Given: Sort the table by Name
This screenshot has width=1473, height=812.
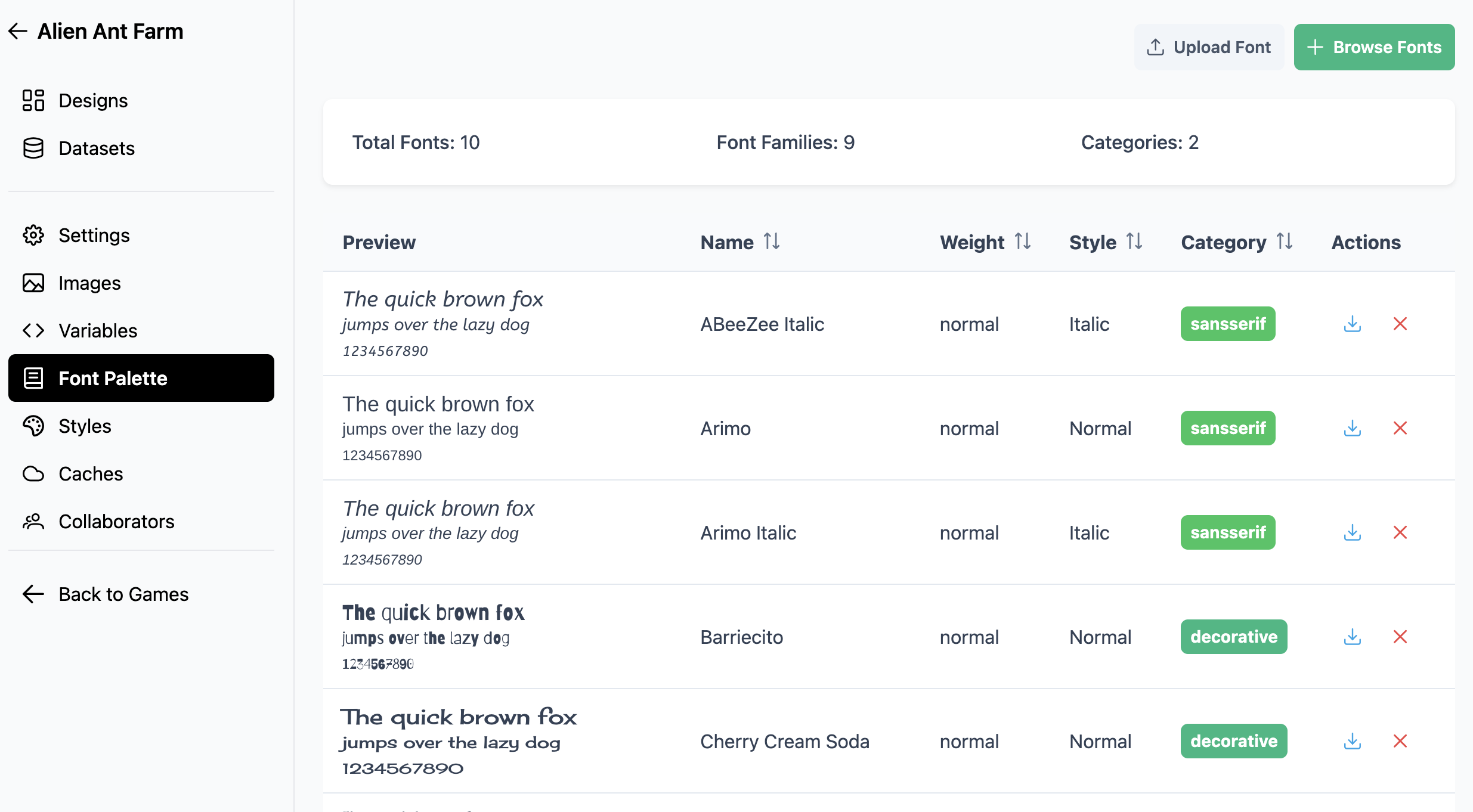Looking at the screenshot, I should 772,242.
